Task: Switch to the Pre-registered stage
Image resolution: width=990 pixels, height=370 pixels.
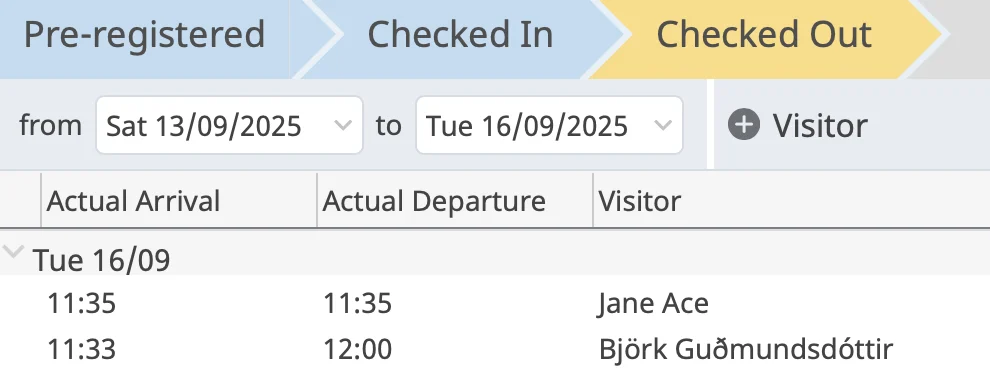Action: pos(145,35)
